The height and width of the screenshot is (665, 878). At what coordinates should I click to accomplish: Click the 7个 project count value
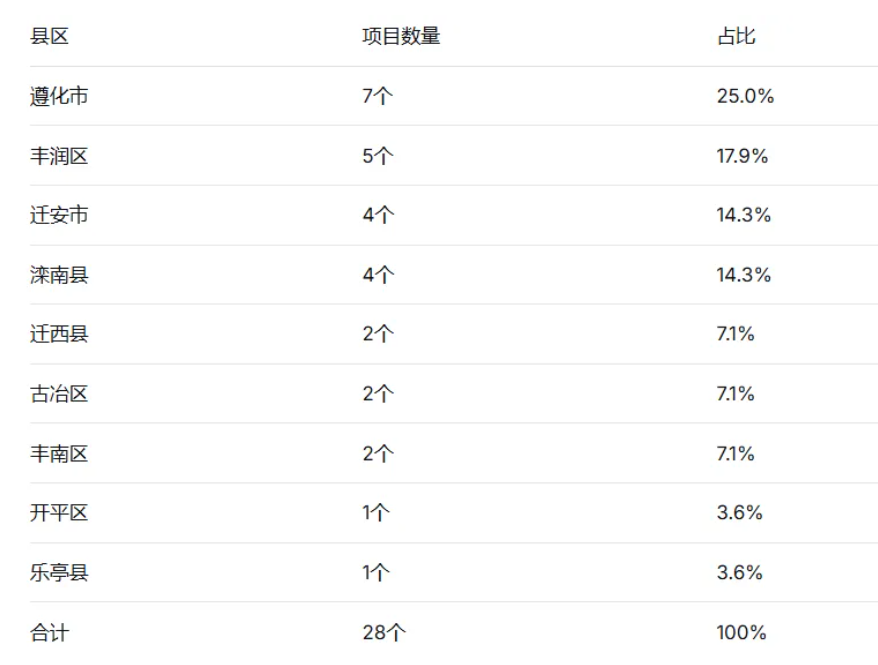[x=378, y=96]
